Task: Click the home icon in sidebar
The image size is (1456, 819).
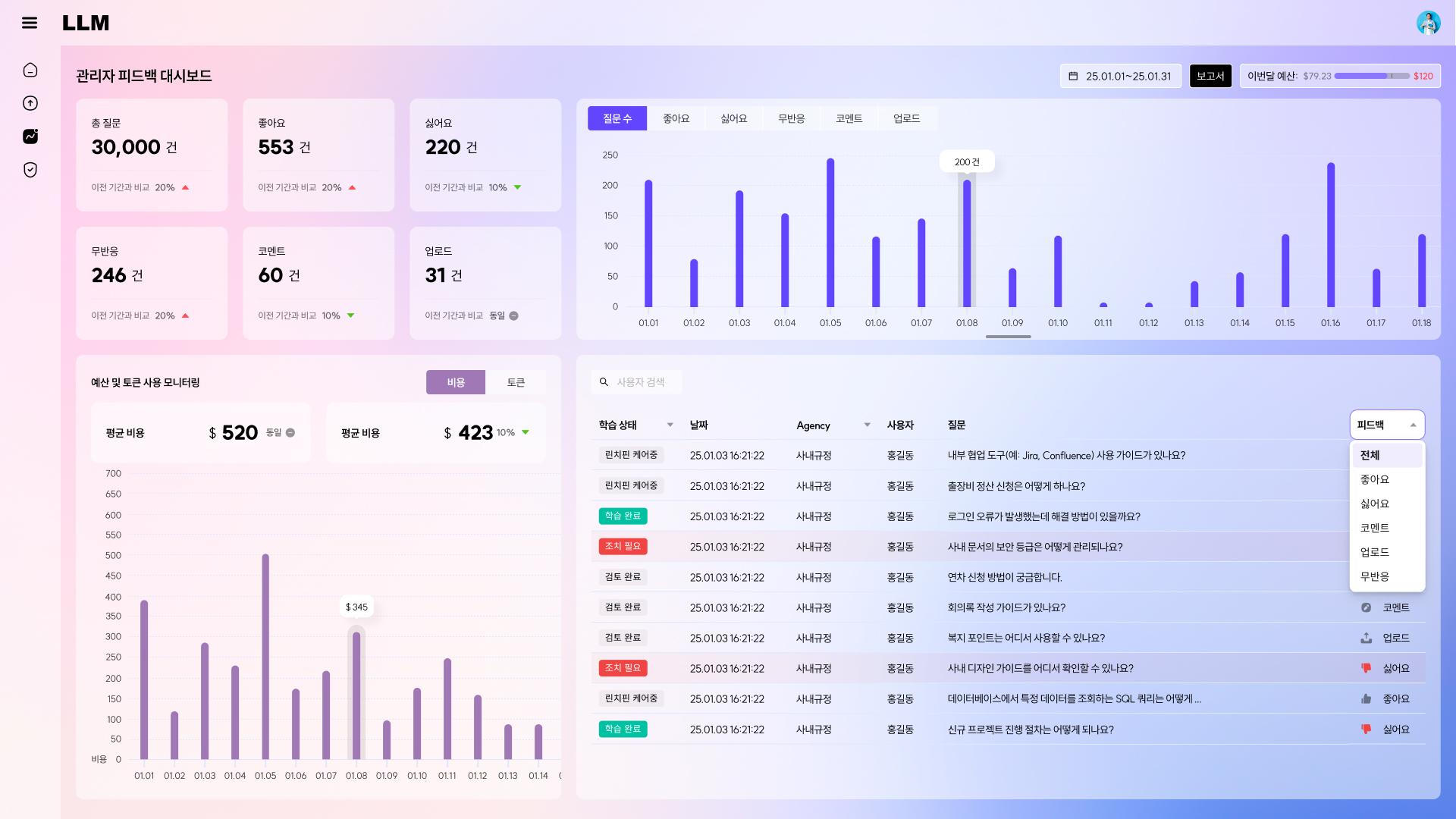Action: pyautogui.click(x=30, y=70)
